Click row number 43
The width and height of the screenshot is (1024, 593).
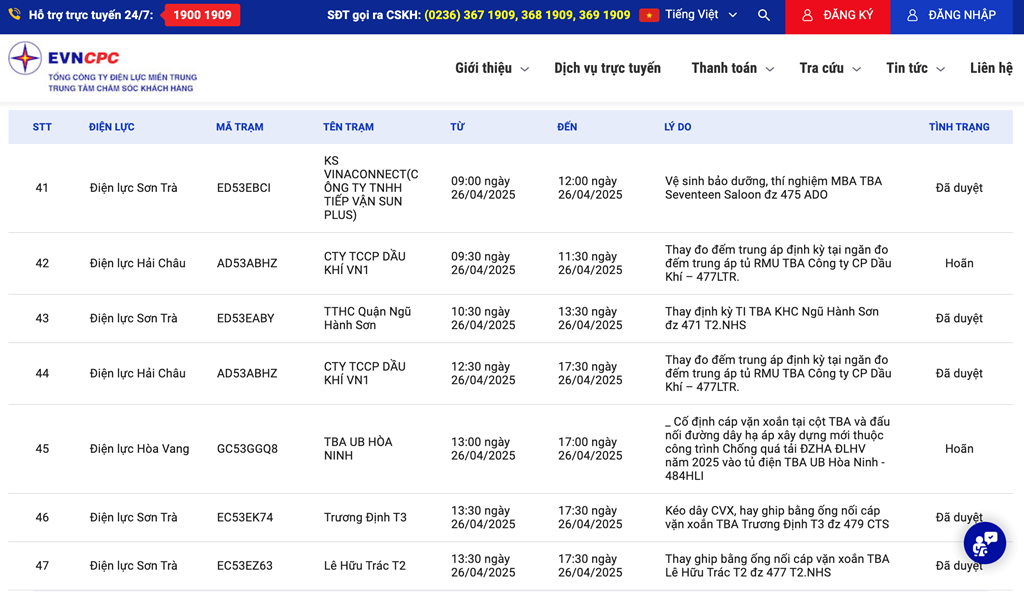pos(42,319)
